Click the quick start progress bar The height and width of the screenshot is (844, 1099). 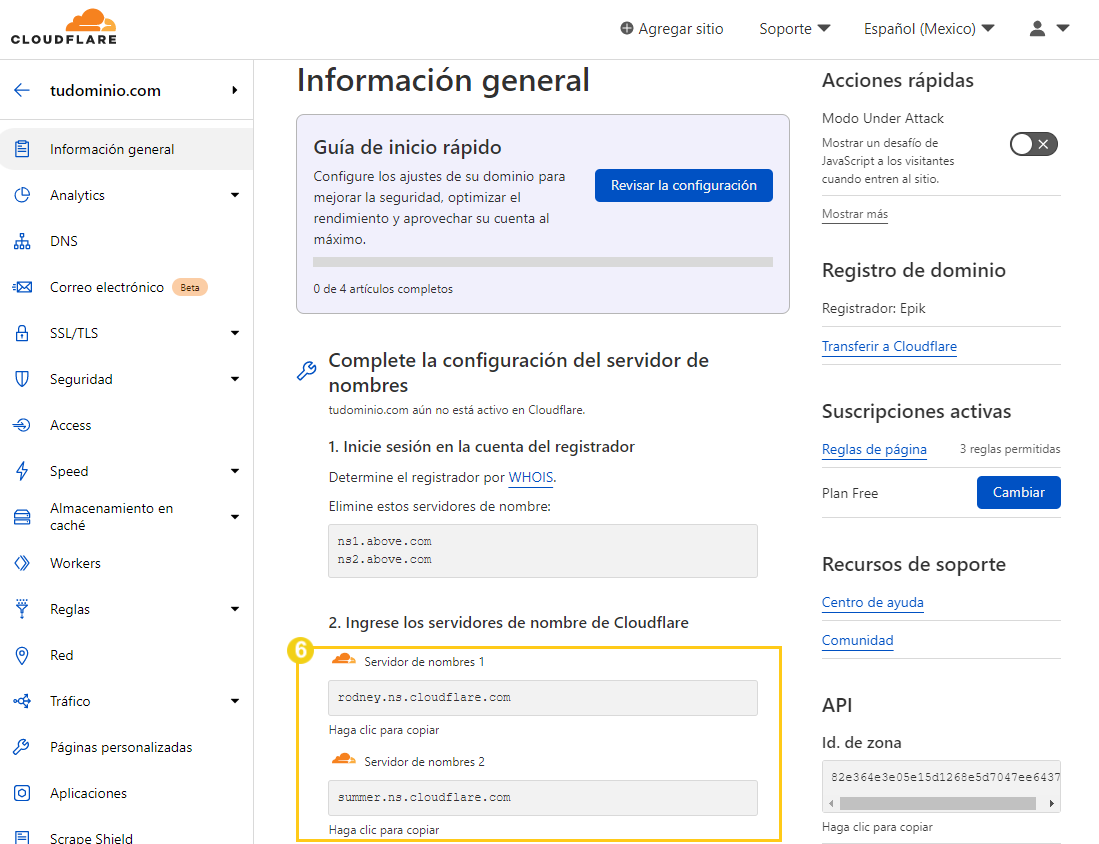542,261
